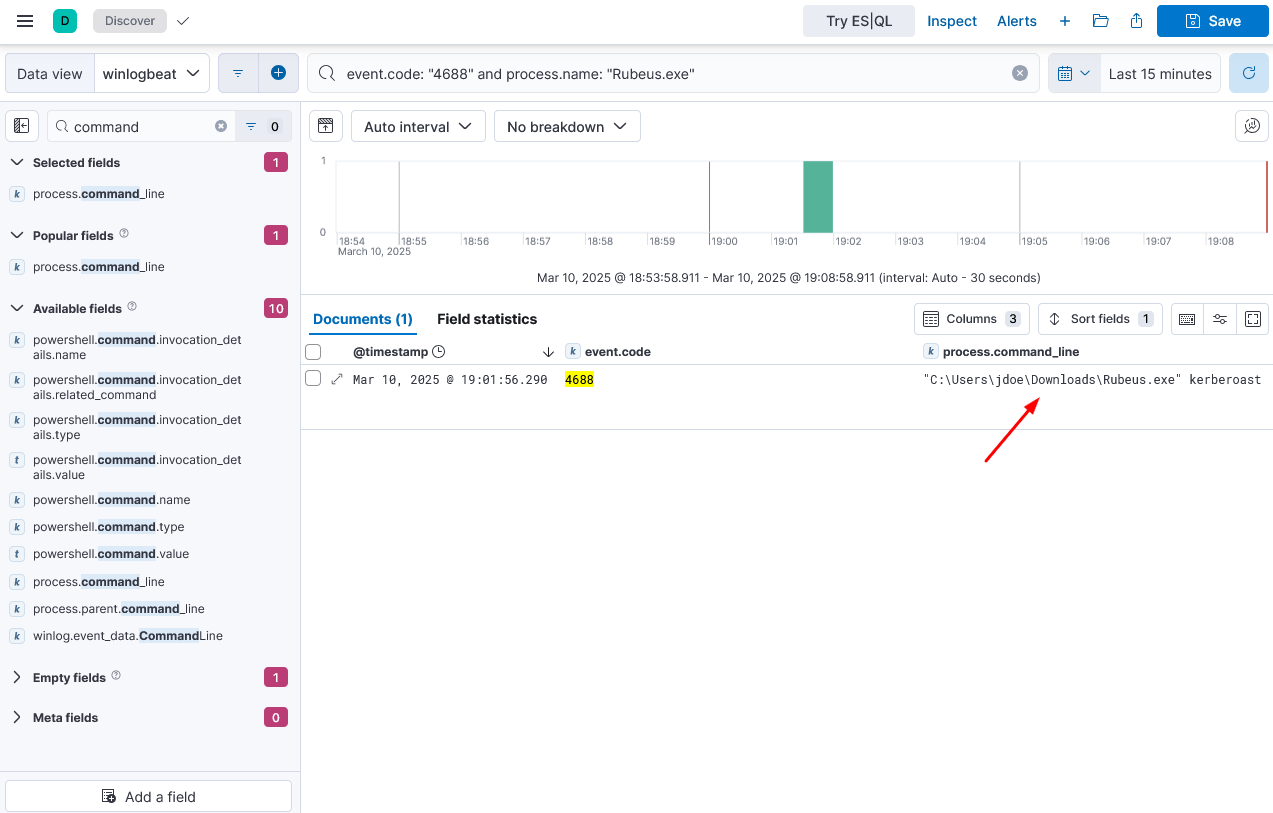The image size is (1273, 813).
Task: Expand the document row details arrow
Action: (337, 379)
